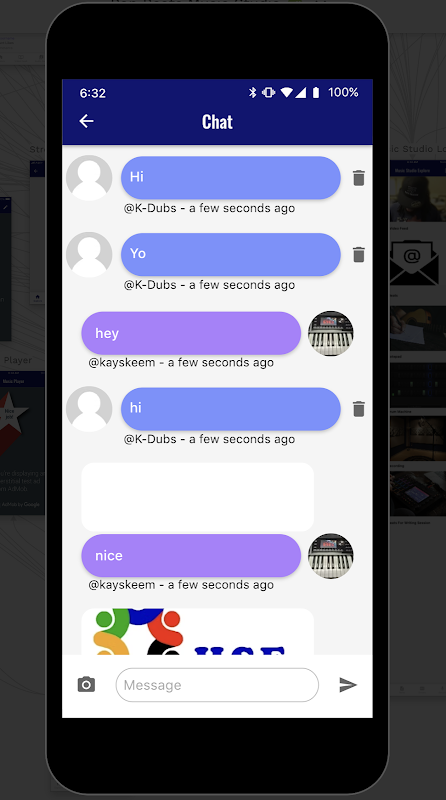Screen dimensions: 446x800
Task: Open K-Dubs avatar beside lowercase "hi" message
Action: point(89,409)
